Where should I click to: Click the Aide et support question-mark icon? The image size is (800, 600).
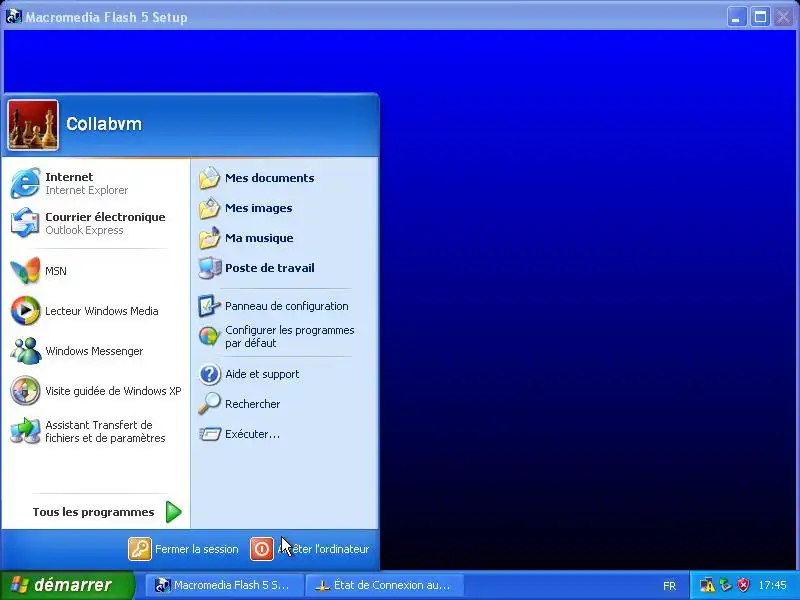pos(209,374)
